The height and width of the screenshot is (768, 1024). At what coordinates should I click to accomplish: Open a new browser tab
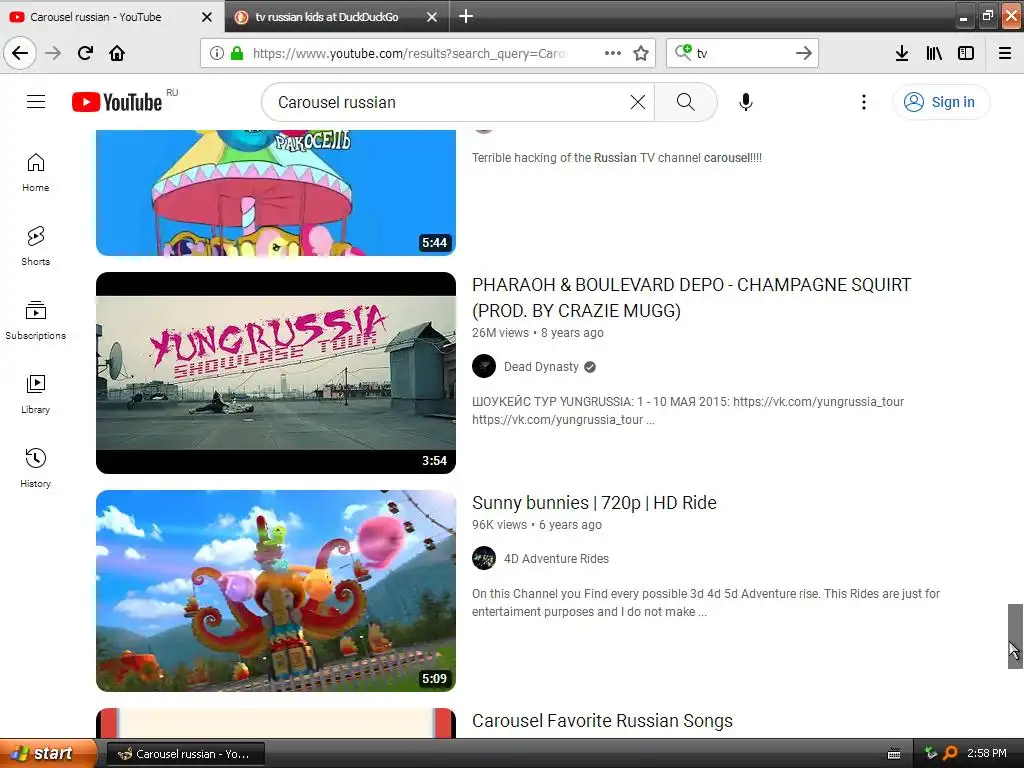[466, 16]
